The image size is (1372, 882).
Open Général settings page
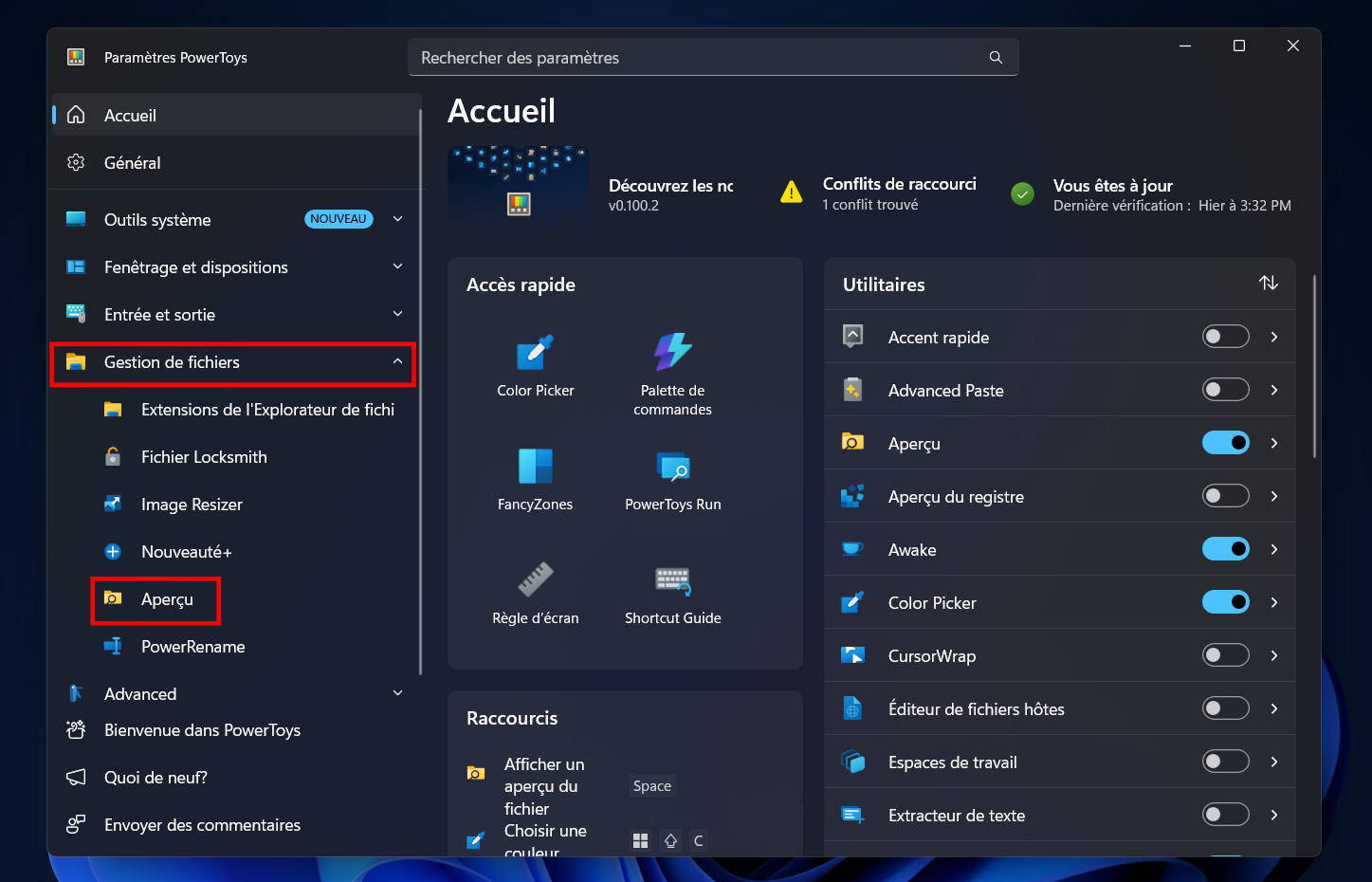point(236,162)
